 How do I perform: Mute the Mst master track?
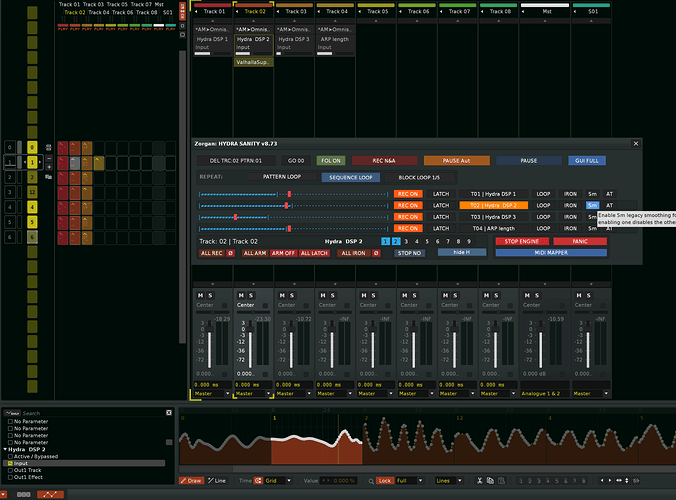(527, 295)
